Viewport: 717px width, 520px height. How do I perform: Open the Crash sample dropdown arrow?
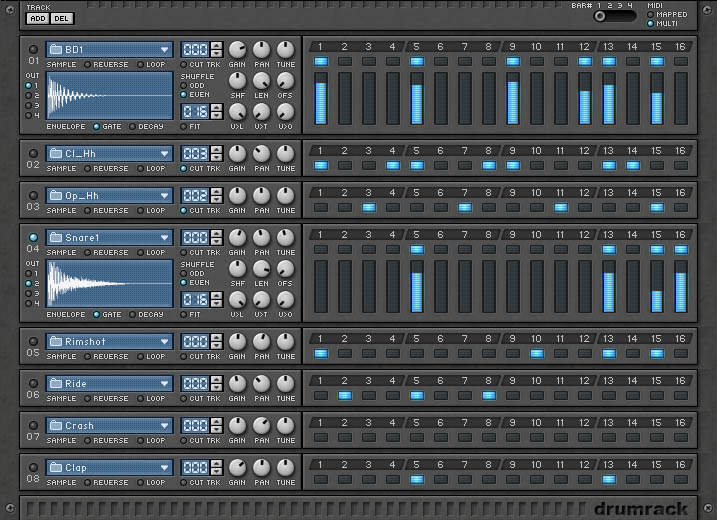165,426
